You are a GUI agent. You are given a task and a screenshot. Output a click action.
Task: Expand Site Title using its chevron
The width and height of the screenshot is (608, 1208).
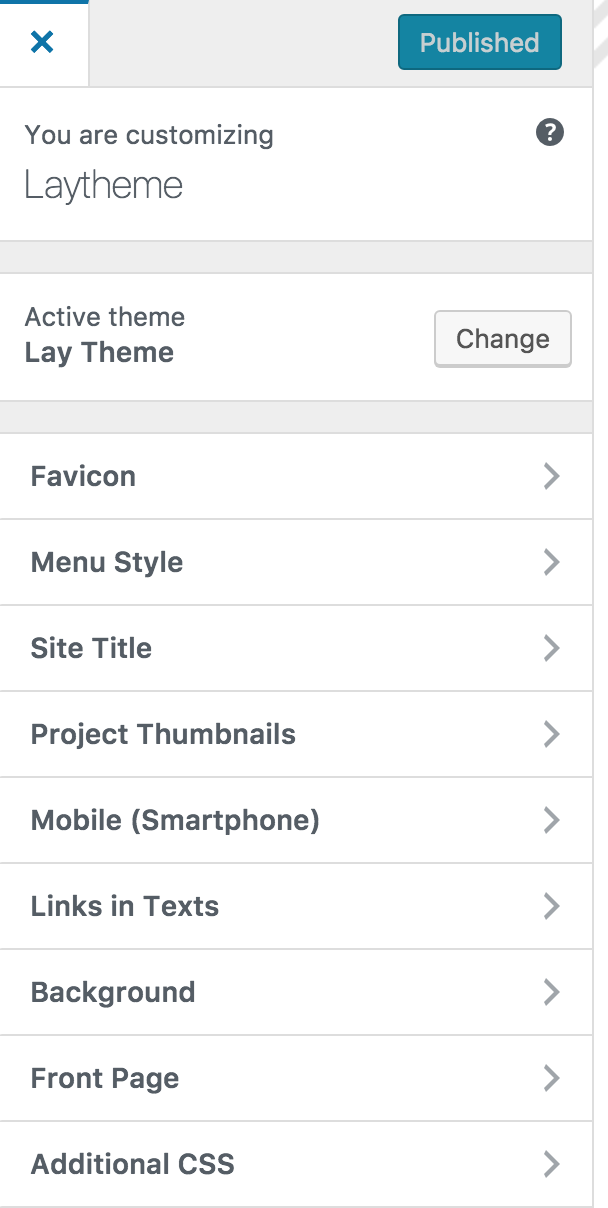click(x=551, y=648)
